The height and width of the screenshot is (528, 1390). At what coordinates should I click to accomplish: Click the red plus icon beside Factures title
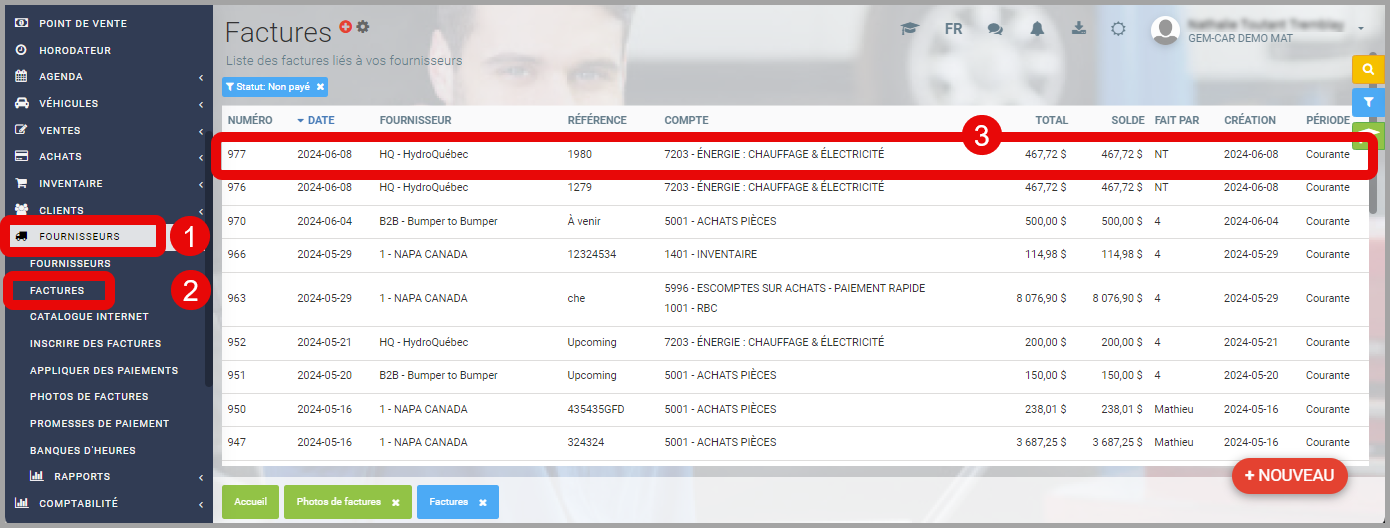[346, 26]
